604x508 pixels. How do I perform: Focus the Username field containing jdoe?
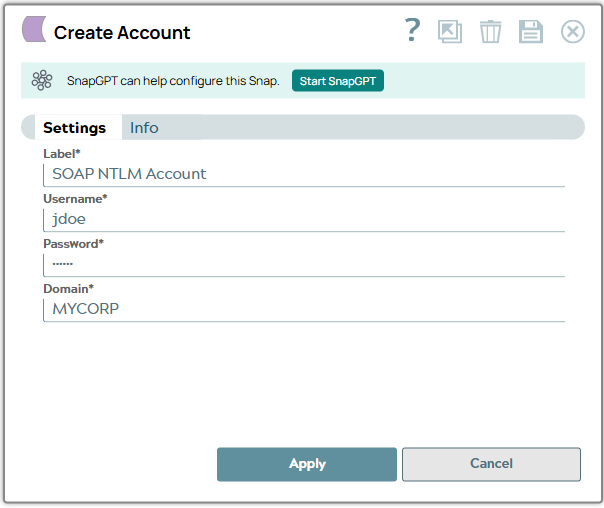pos(303,219)
